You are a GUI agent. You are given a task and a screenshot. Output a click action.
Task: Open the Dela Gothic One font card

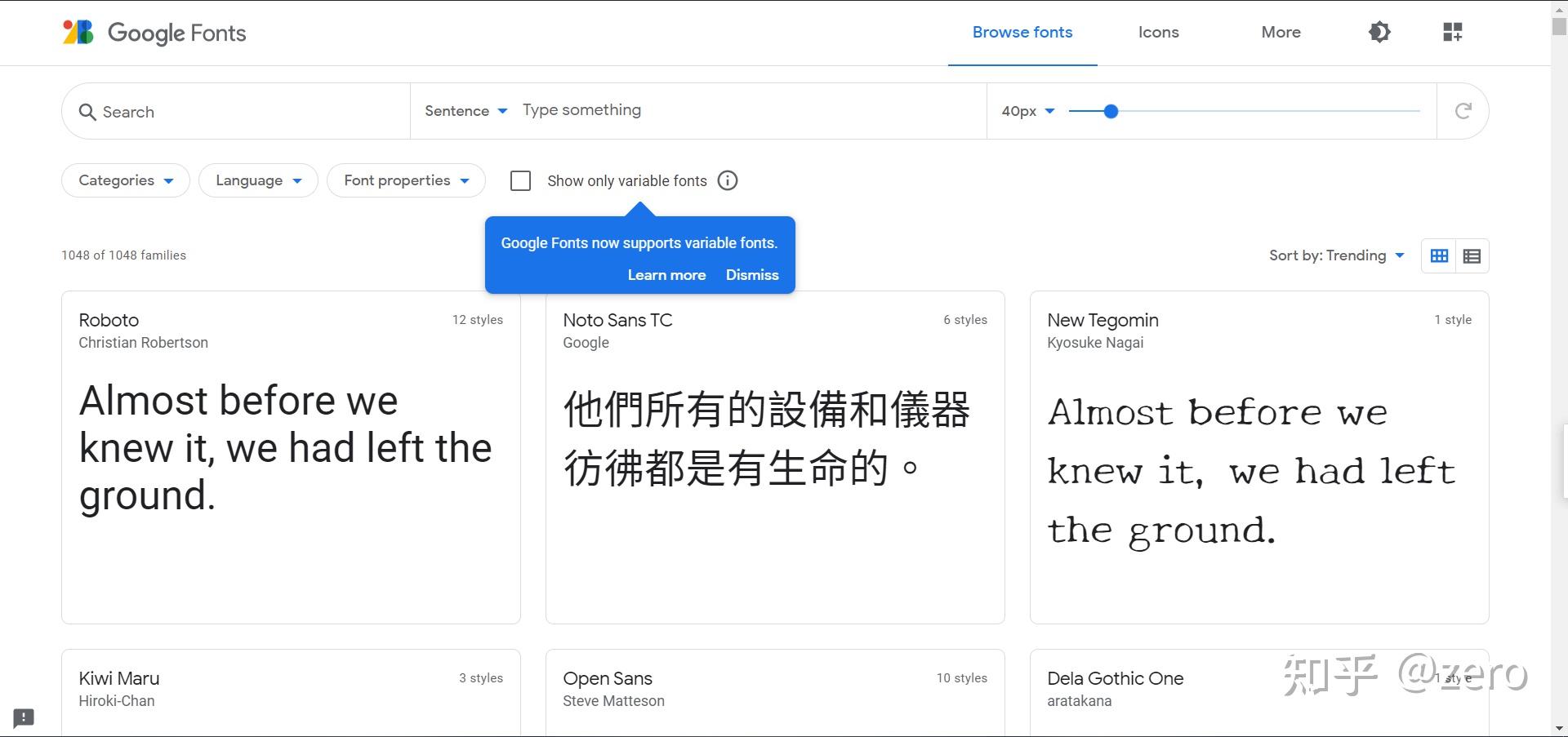(x=1259, y=692)
